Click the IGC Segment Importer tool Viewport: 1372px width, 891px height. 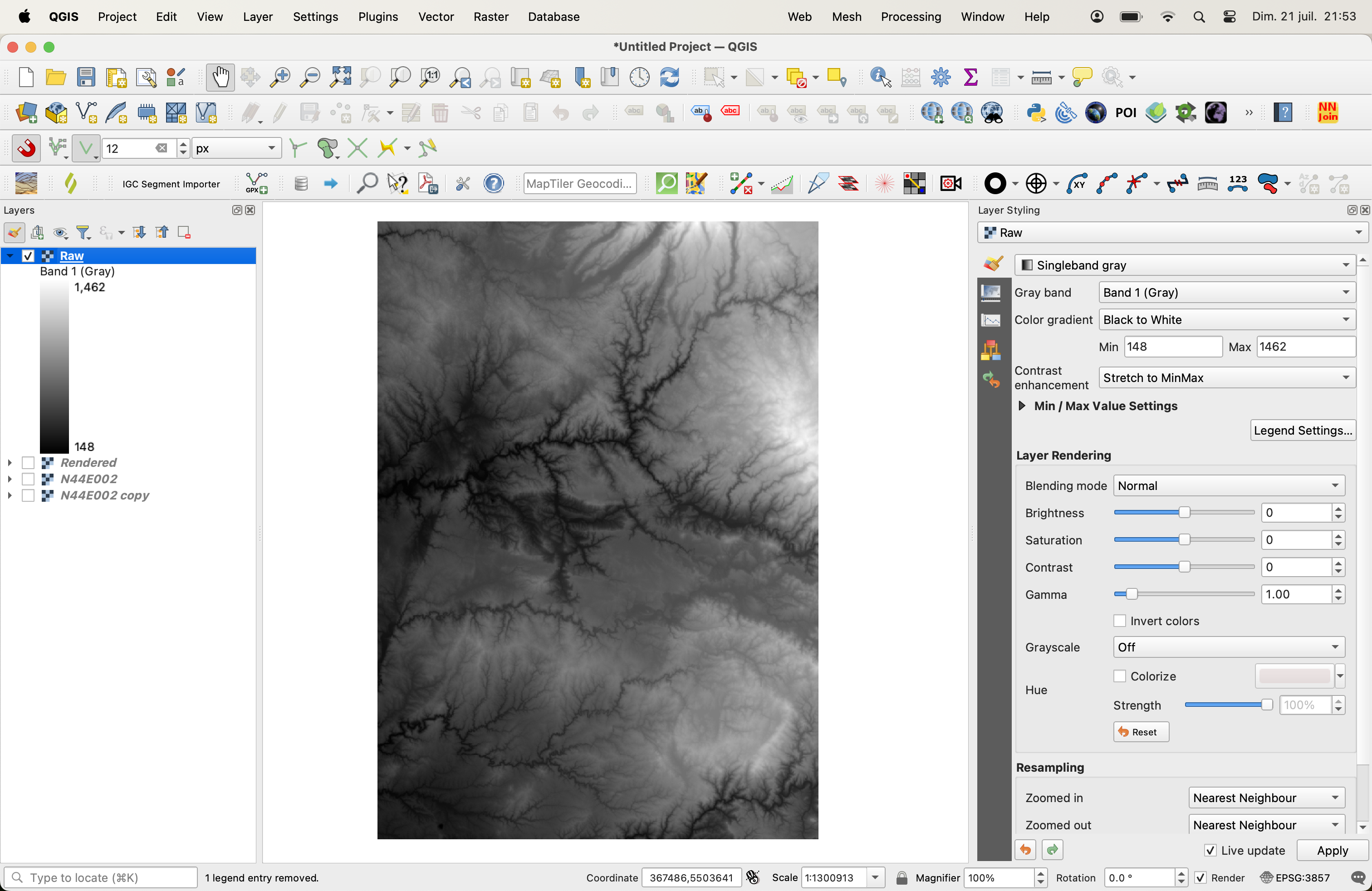coord(171,183)
